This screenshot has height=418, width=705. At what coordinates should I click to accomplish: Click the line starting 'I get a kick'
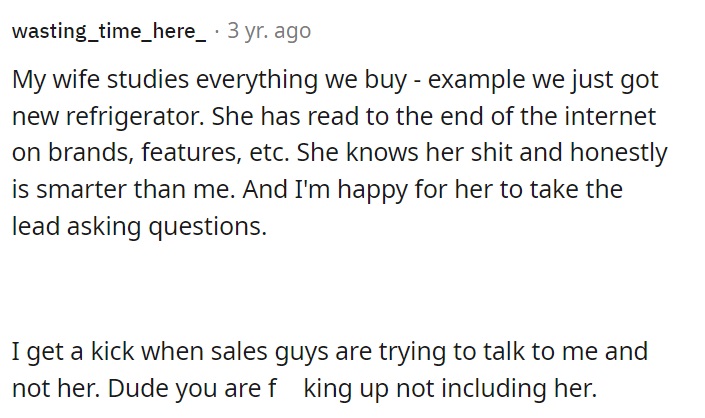[x=330, y=351]
